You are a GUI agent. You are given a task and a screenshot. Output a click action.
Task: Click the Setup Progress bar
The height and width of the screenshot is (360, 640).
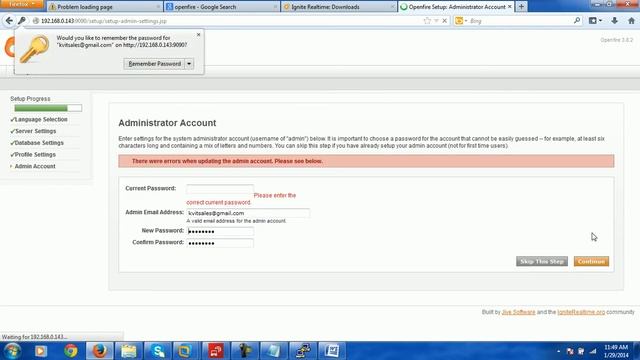coord(48,108)
